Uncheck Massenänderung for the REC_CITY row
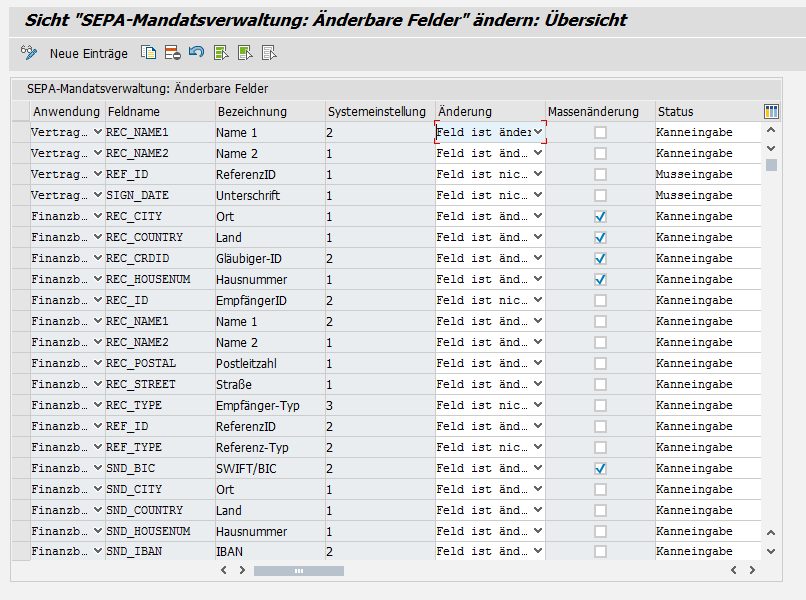Viewport: 806px width, 600px height. tap(600, 216)
